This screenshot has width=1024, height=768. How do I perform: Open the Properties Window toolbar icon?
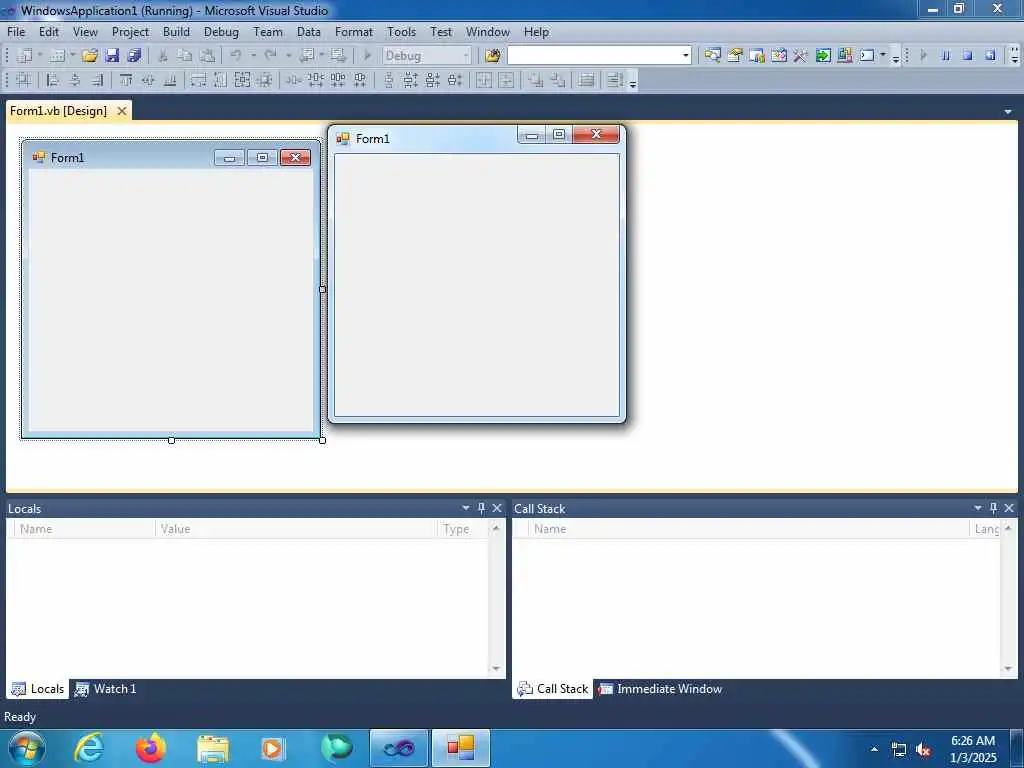click(735, 56)
